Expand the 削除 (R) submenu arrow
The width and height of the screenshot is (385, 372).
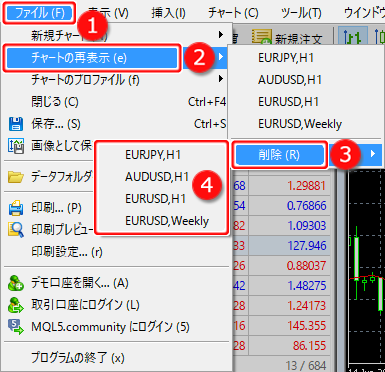click(373, 154)
